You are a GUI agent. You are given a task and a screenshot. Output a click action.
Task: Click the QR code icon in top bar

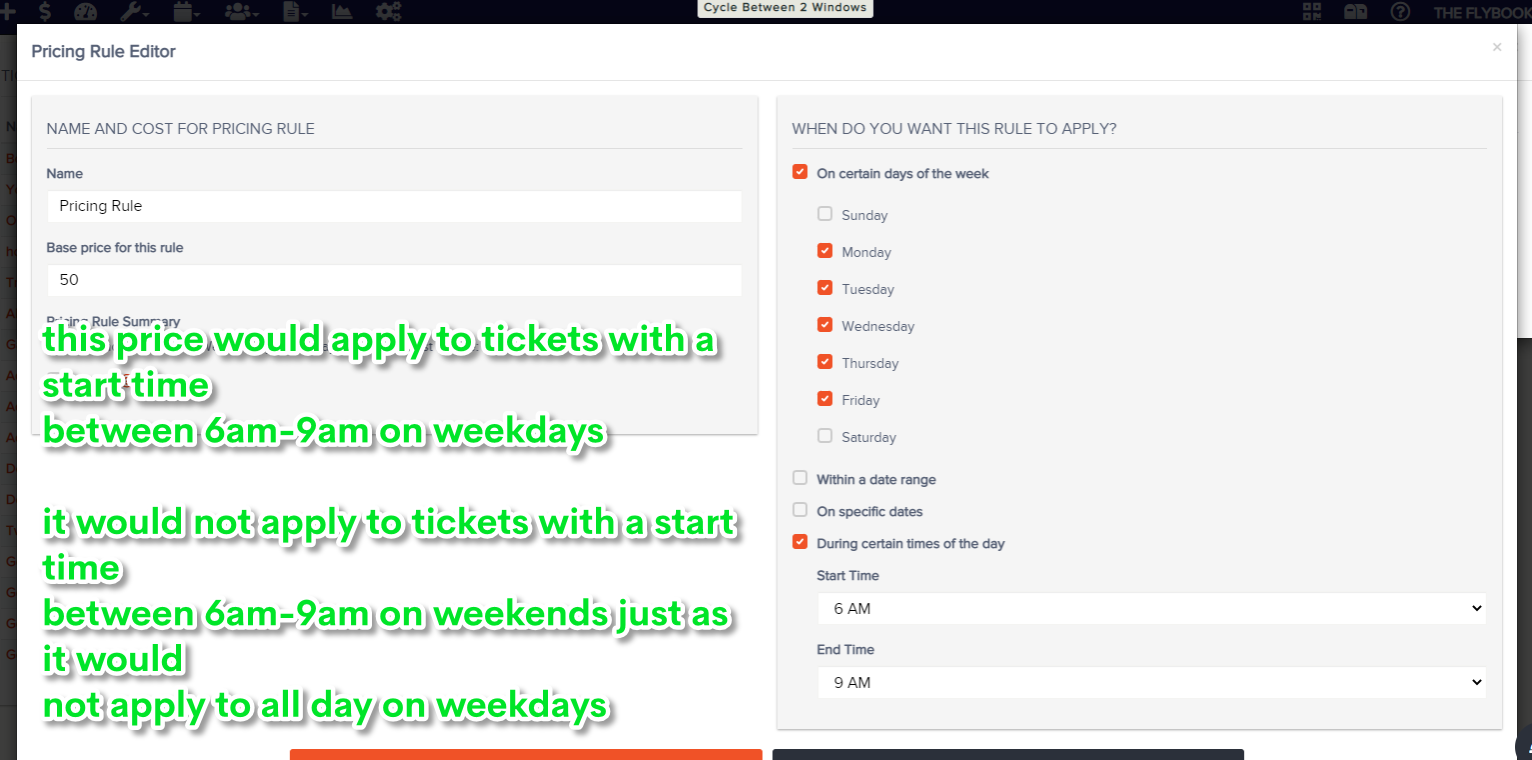coord(1313,11)
